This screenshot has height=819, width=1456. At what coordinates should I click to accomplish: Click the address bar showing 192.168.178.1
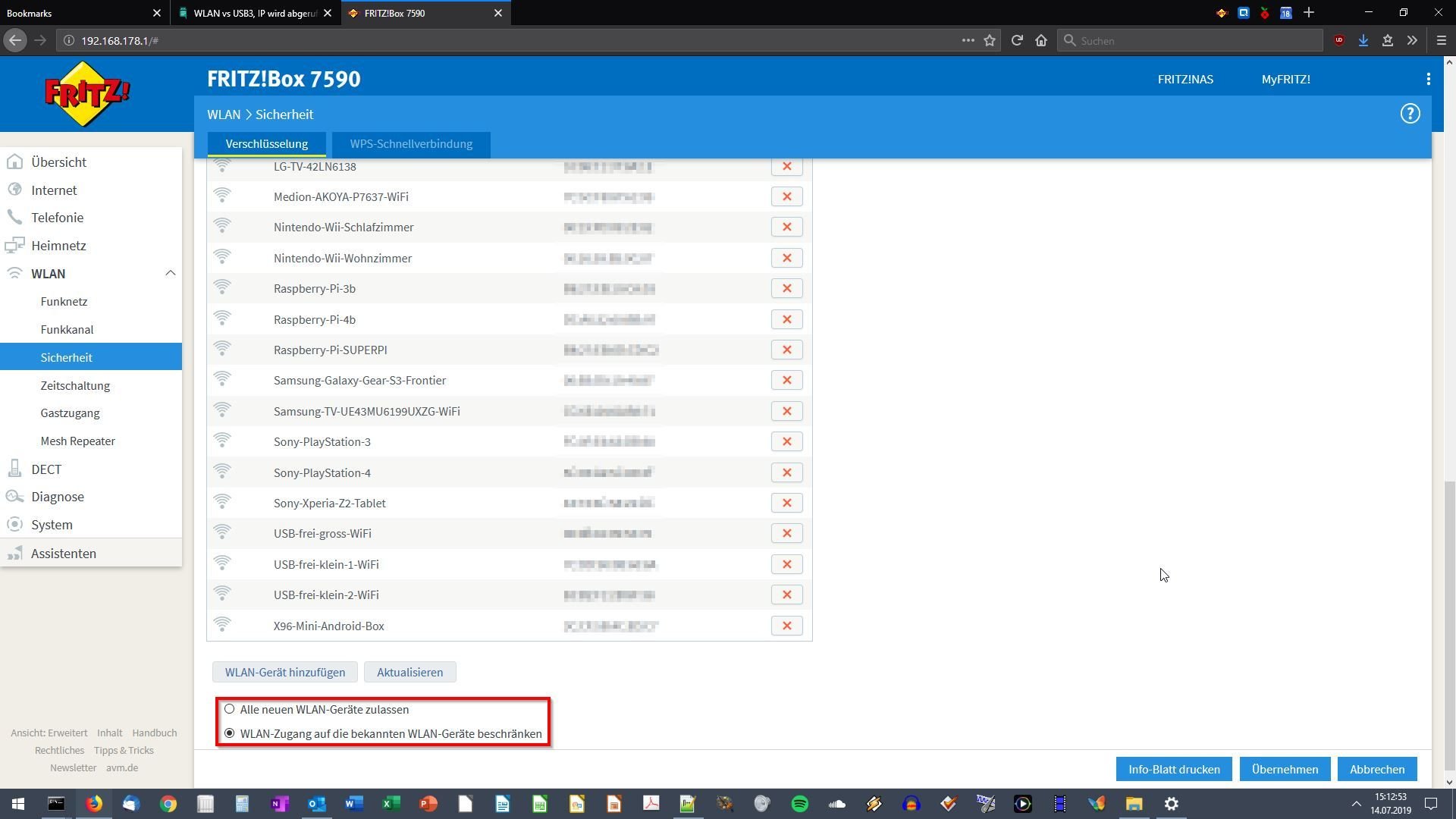[x=508, y=40]
